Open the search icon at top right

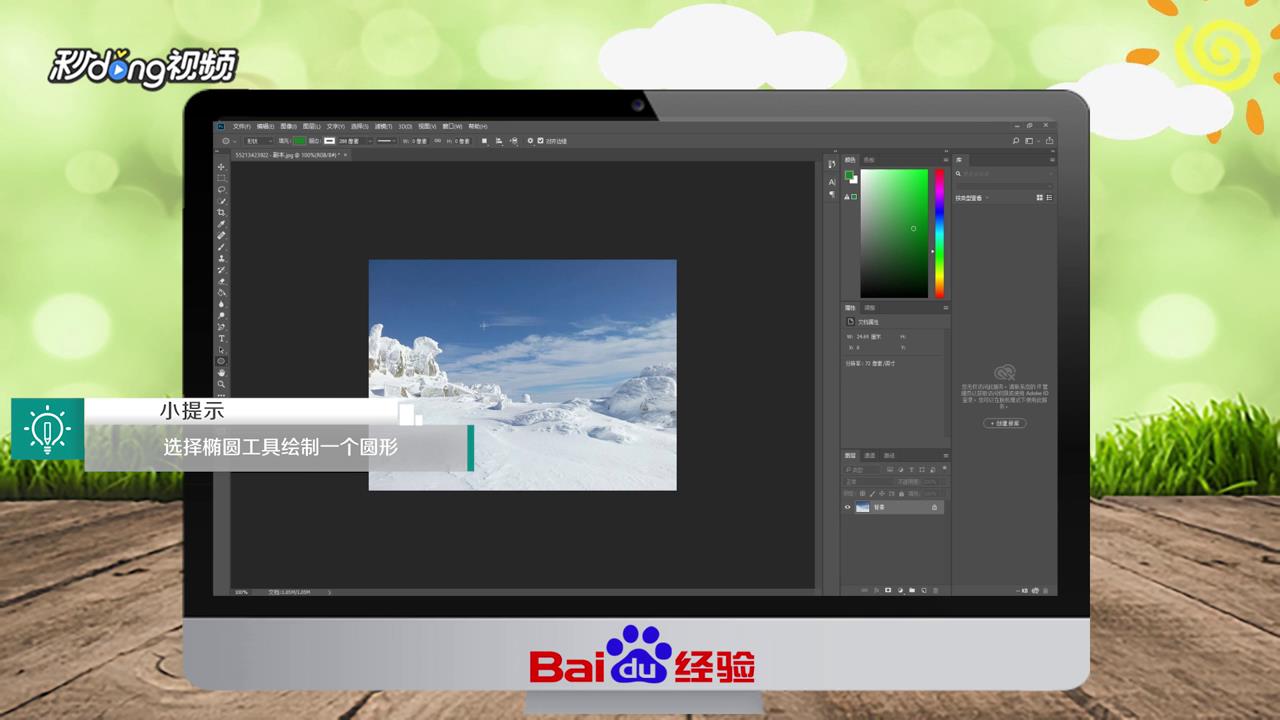tap(1016, 141)
